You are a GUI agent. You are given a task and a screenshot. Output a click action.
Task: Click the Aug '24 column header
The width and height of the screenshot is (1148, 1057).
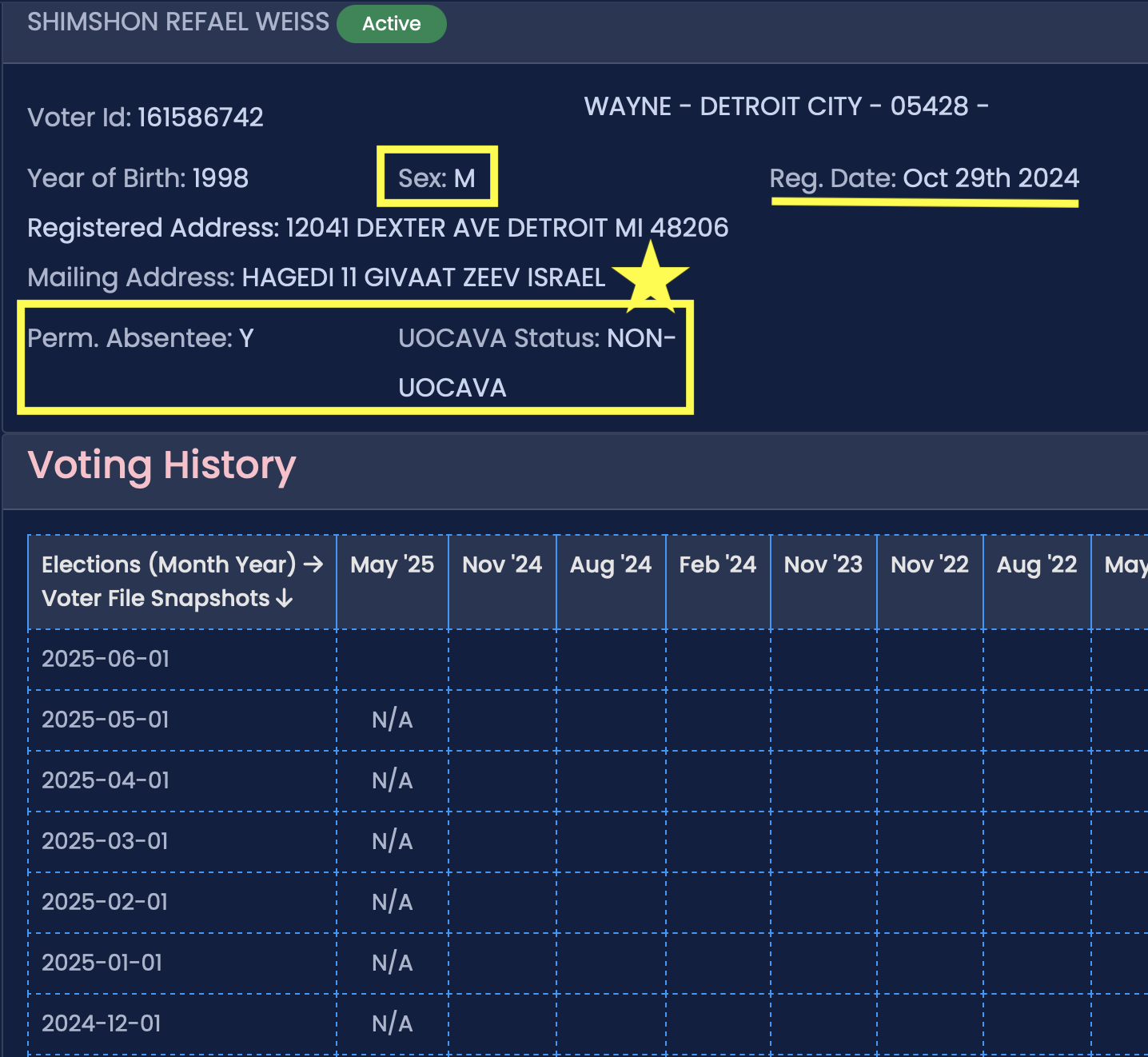coord(611,582)
